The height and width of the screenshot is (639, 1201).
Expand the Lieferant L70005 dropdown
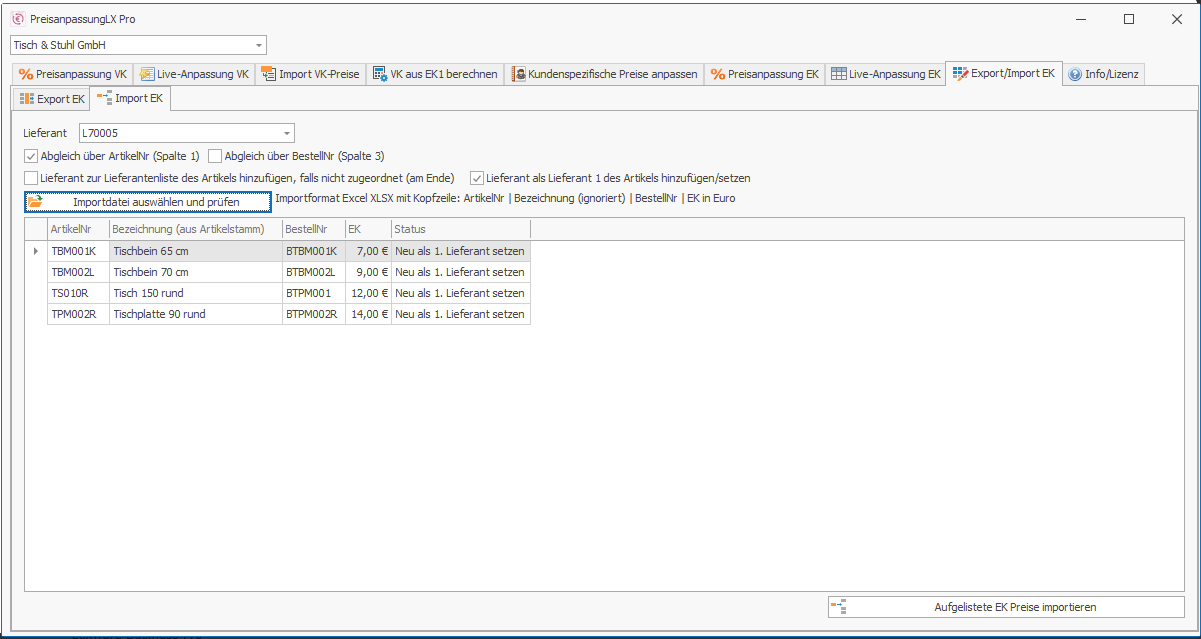(x=287, y=133)
